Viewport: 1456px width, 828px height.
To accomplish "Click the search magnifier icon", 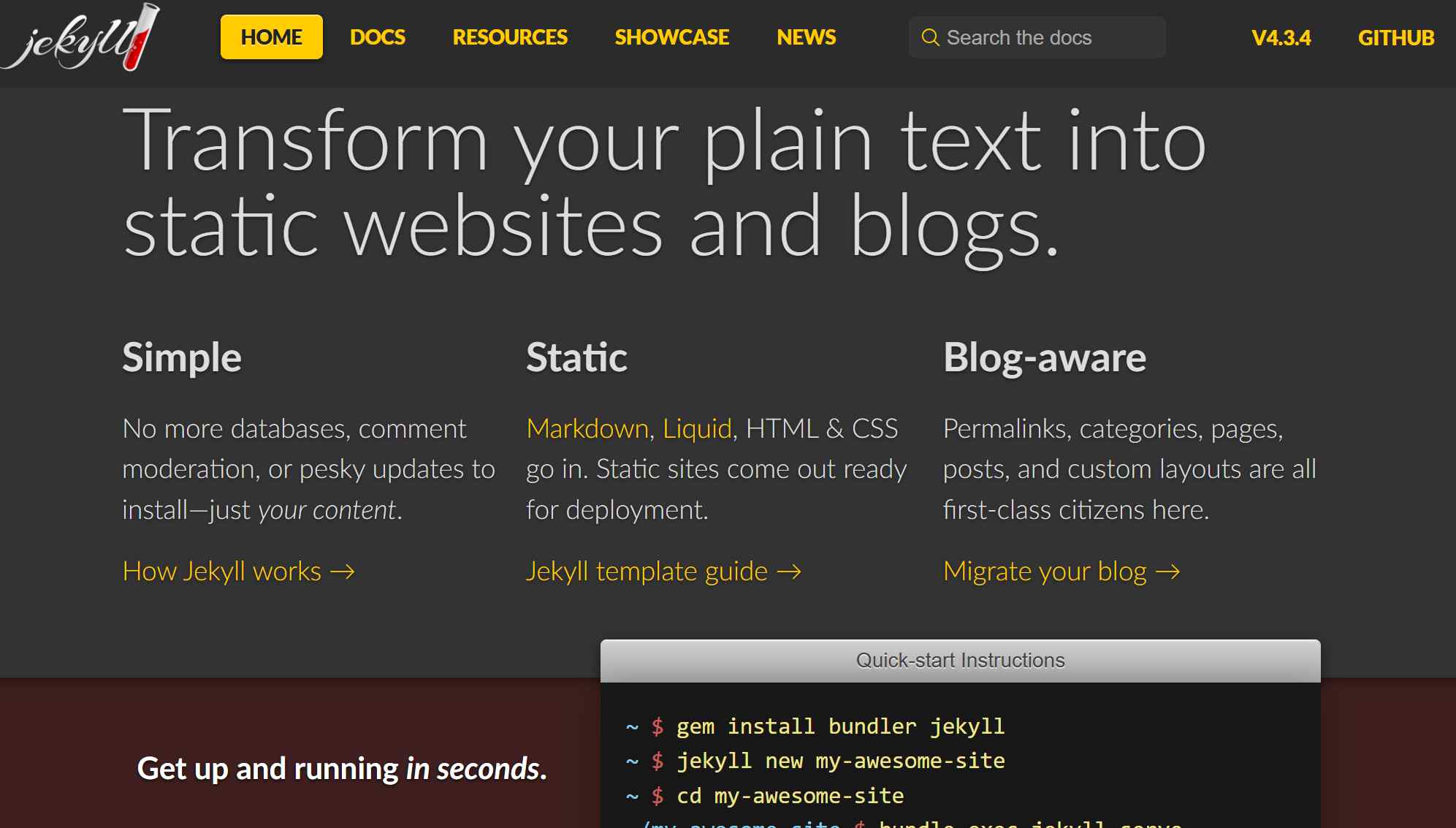I will click(930, 37).
